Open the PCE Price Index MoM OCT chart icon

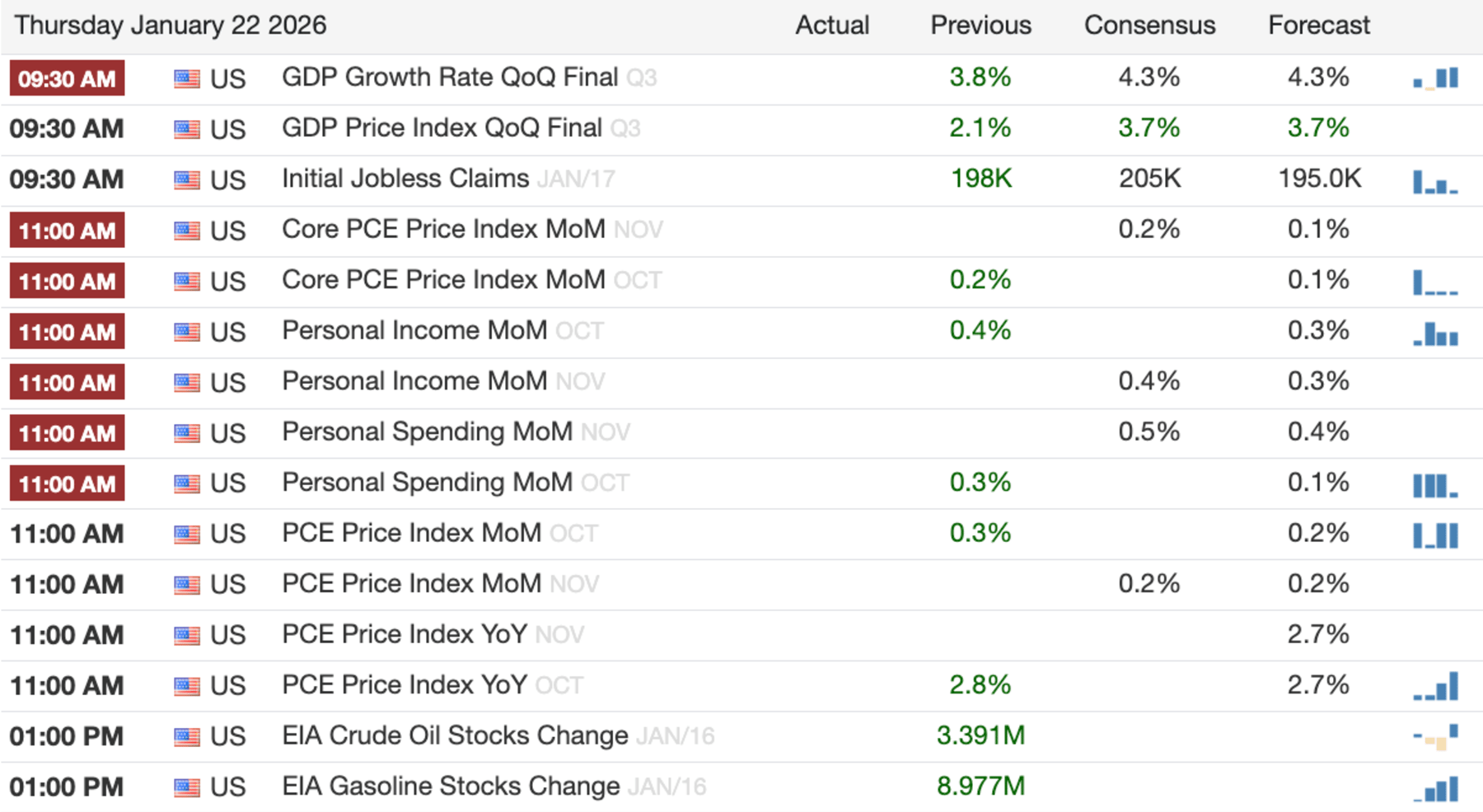1435,535
